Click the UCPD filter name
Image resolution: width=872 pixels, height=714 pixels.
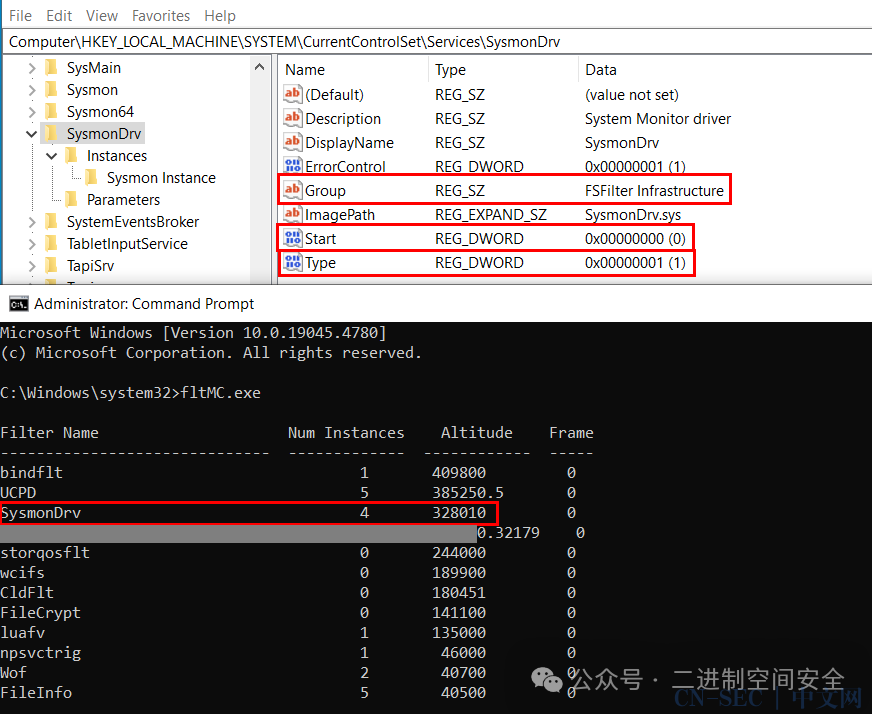click(x=18, y=493)
